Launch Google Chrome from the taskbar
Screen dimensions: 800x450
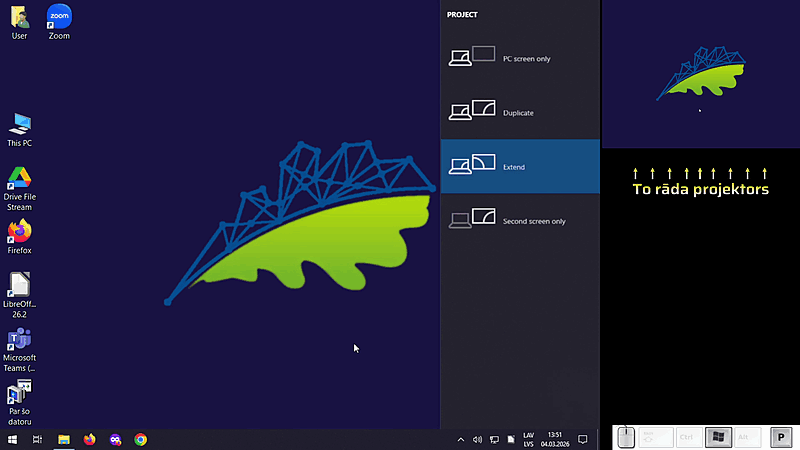pos(141,439)
